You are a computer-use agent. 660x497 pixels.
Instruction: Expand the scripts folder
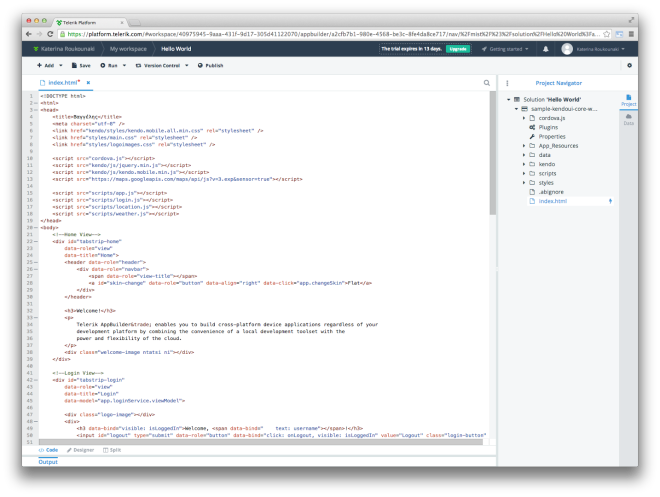524,173
